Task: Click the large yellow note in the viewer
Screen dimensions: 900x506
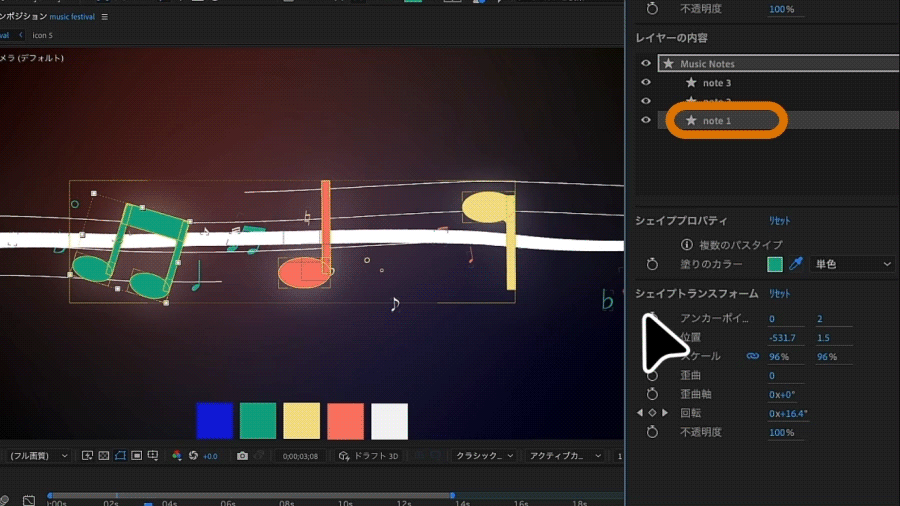Action: click(491, 241)
